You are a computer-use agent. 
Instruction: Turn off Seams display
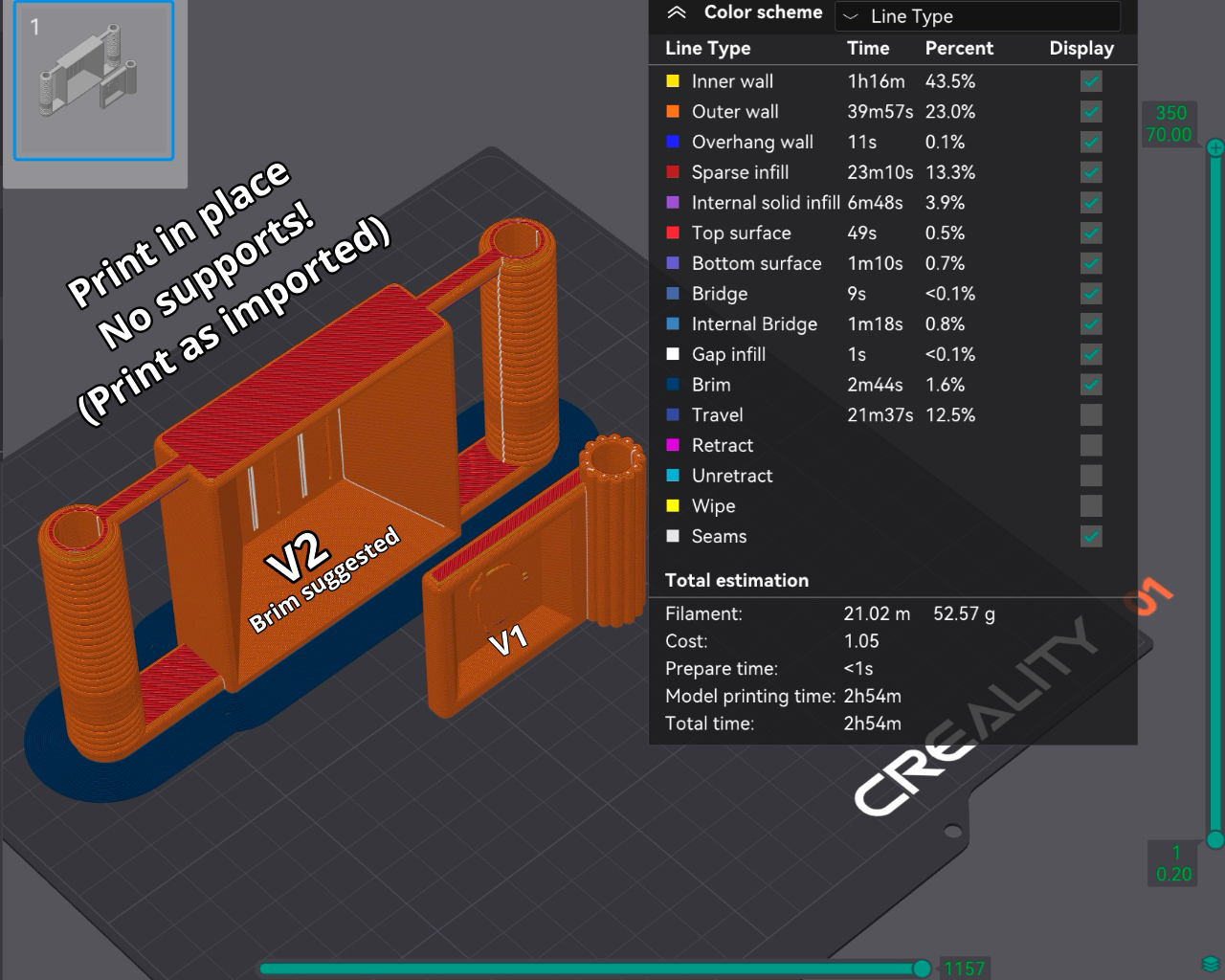[1091, 537]
